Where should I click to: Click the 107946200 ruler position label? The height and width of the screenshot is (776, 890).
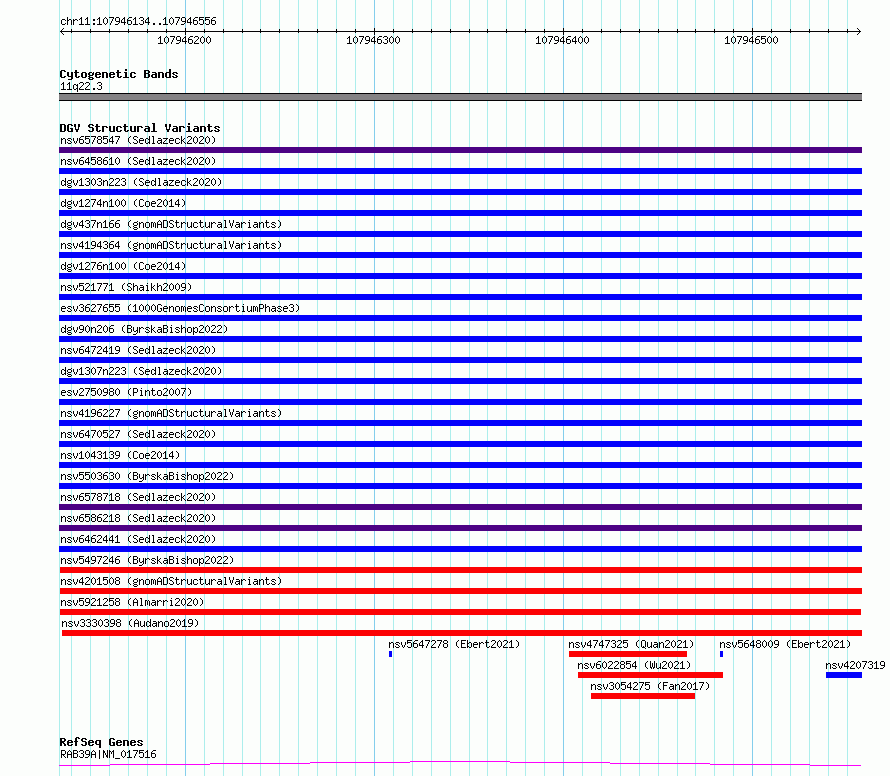tap(184, 40)
